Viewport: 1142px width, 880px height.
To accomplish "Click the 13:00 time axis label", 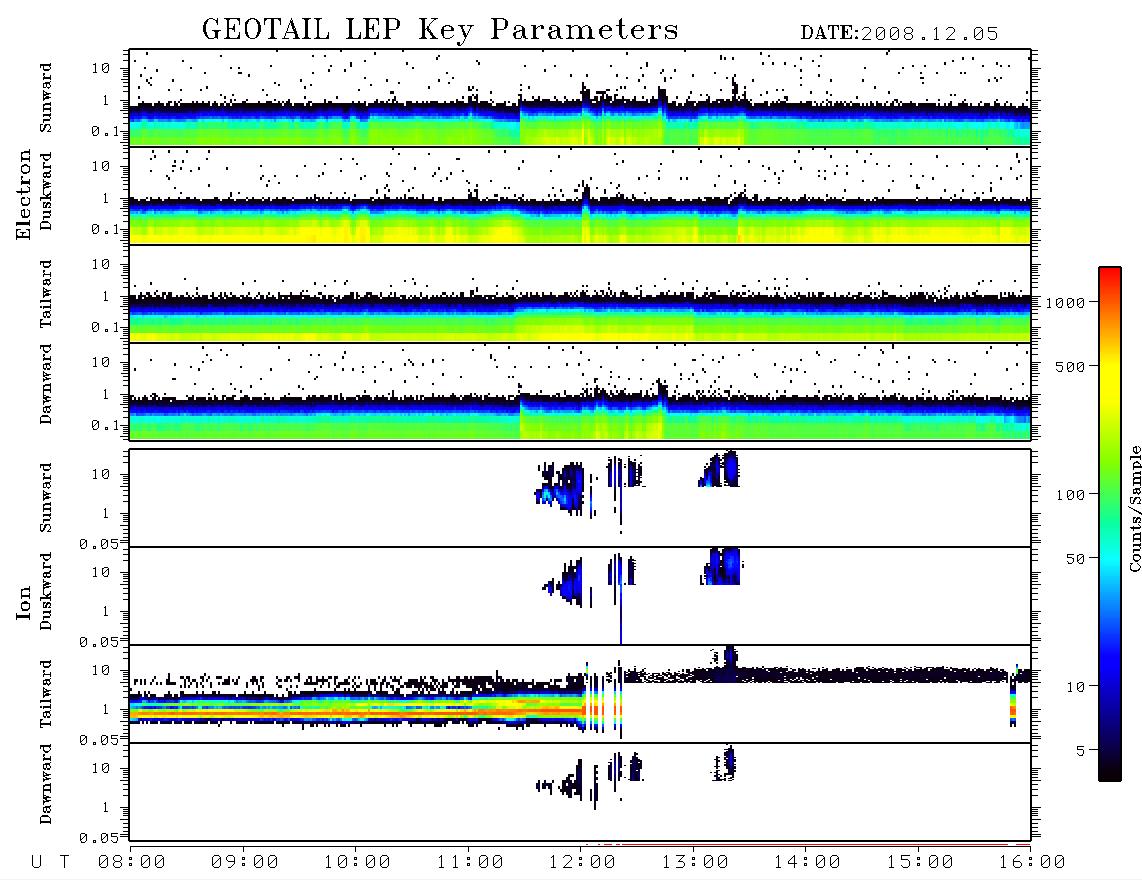I will [695, 863].
